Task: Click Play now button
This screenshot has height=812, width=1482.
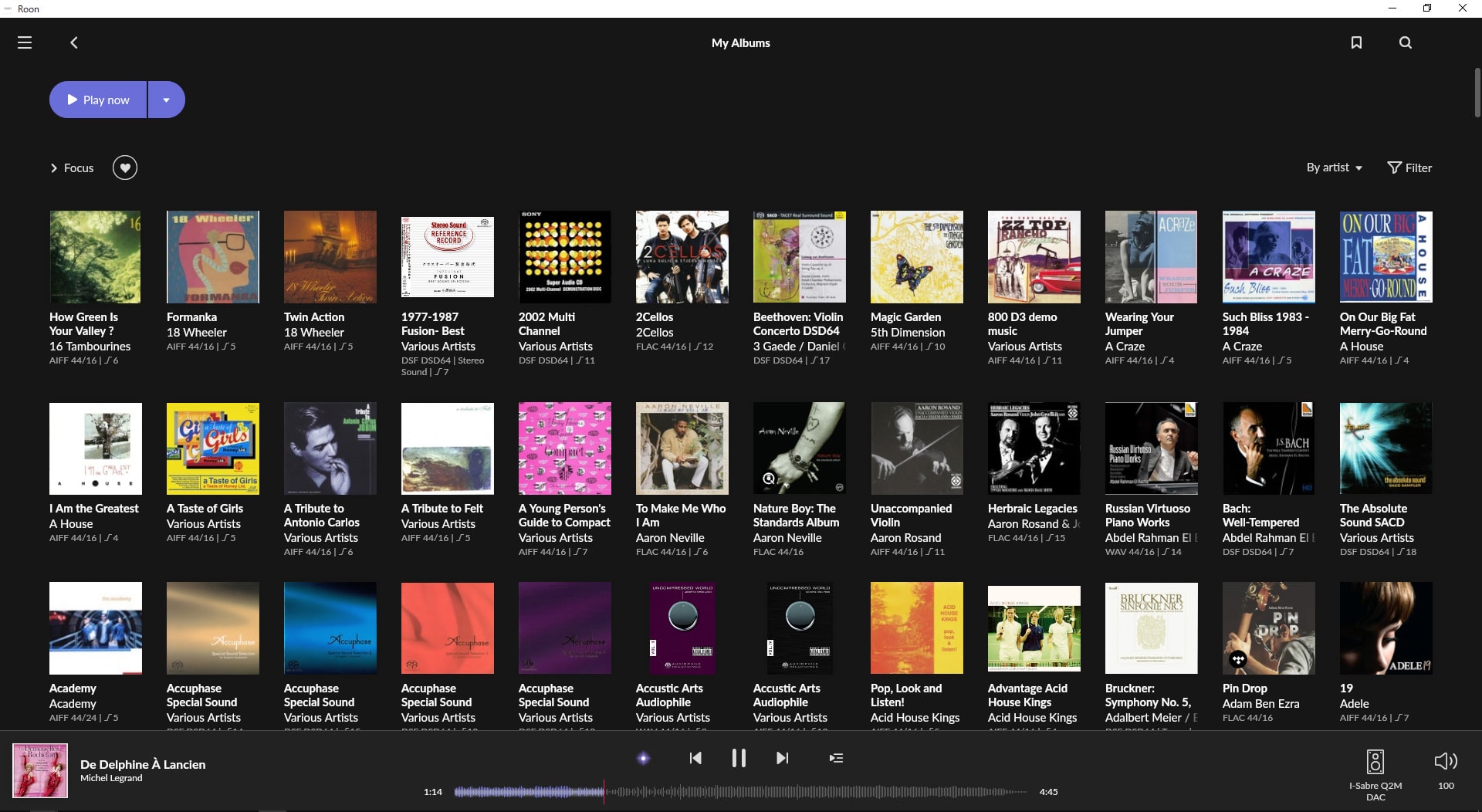Action: [98, 100]
